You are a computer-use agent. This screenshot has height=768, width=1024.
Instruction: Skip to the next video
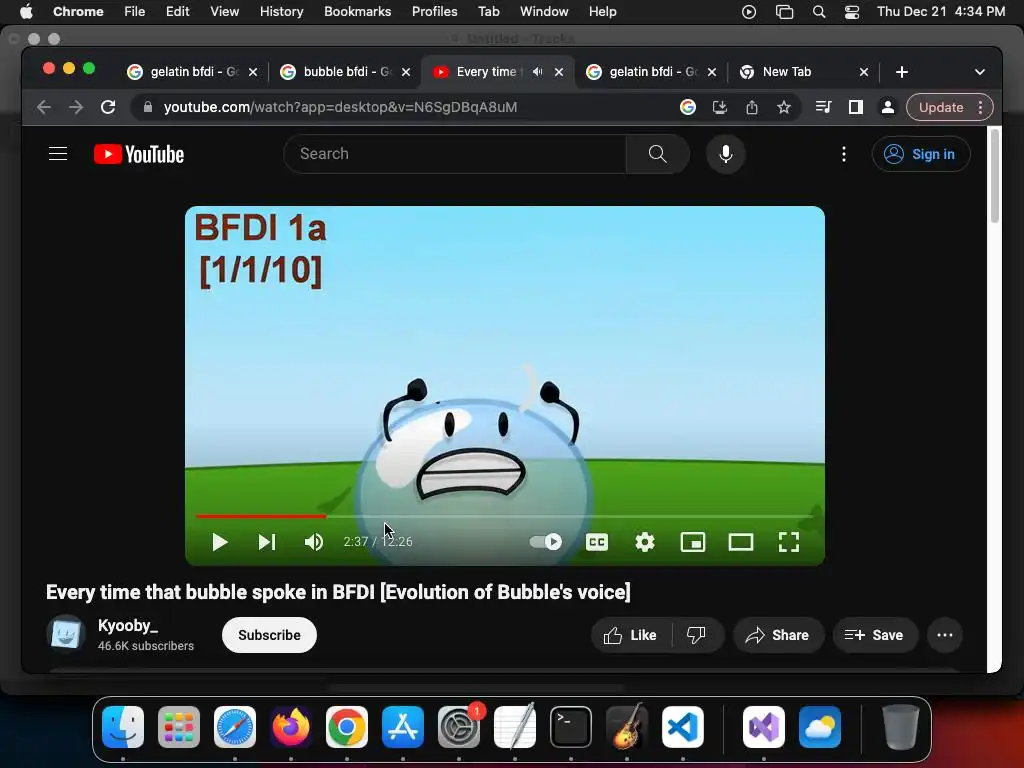[x=266, y=542]
